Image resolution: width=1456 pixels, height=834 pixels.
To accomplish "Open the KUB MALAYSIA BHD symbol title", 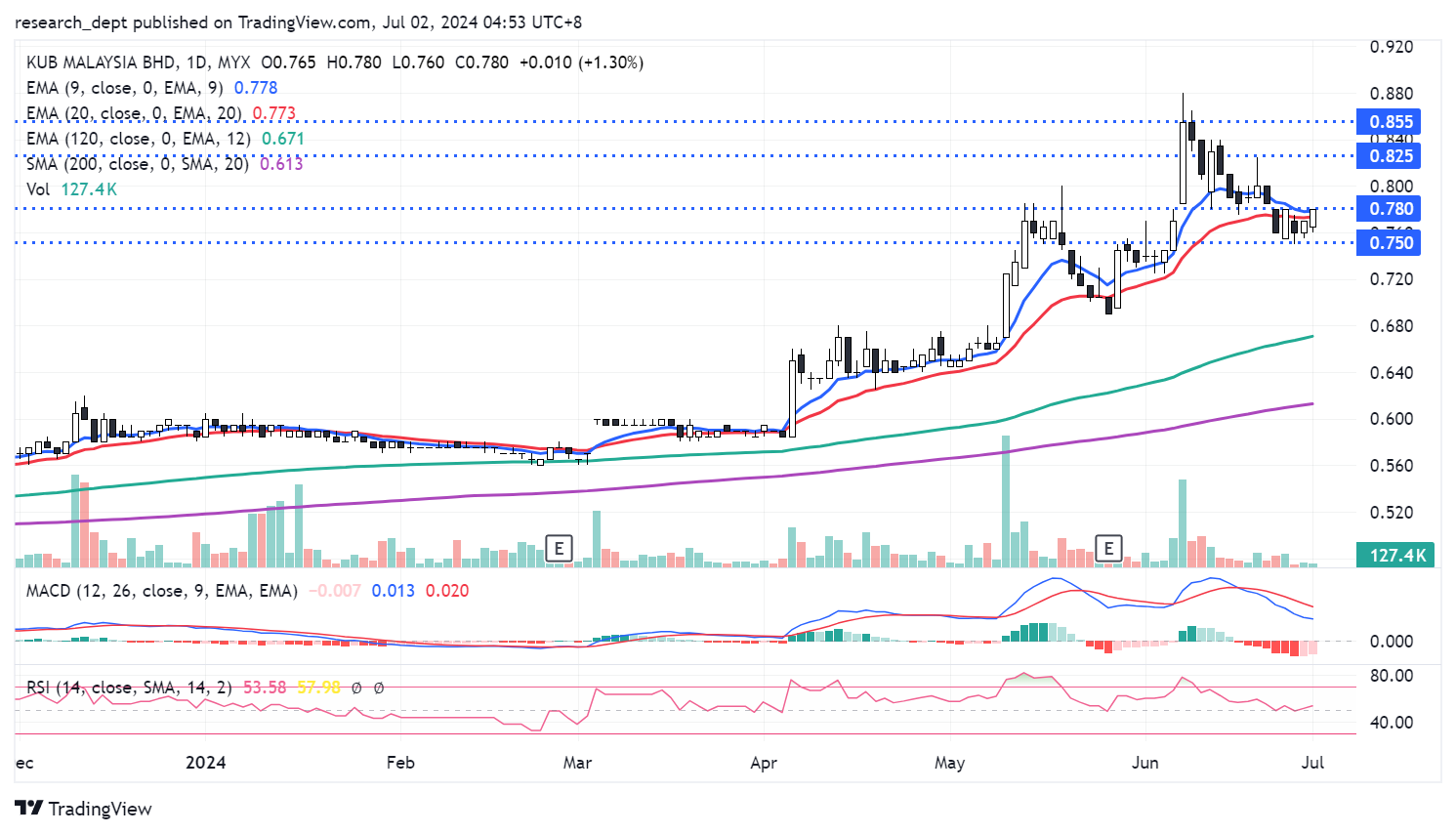I will (100, 63).
